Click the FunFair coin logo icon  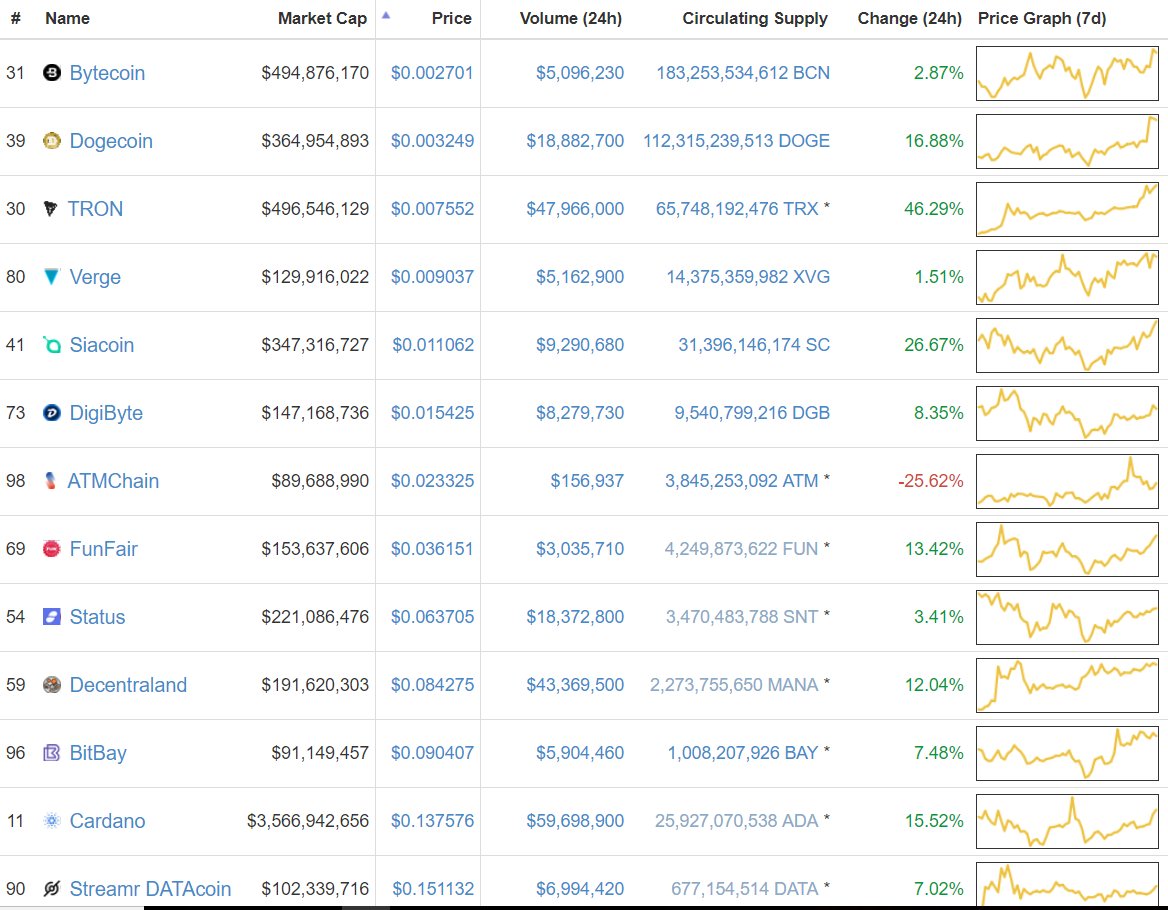pyautogui.click(x=51, y=549)
